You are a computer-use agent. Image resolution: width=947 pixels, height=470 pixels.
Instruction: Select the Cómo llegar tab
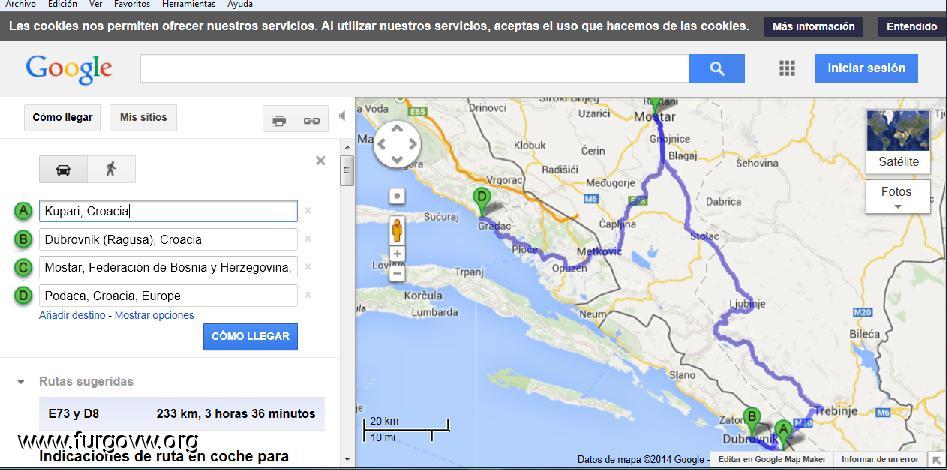(x=62, y=117)
